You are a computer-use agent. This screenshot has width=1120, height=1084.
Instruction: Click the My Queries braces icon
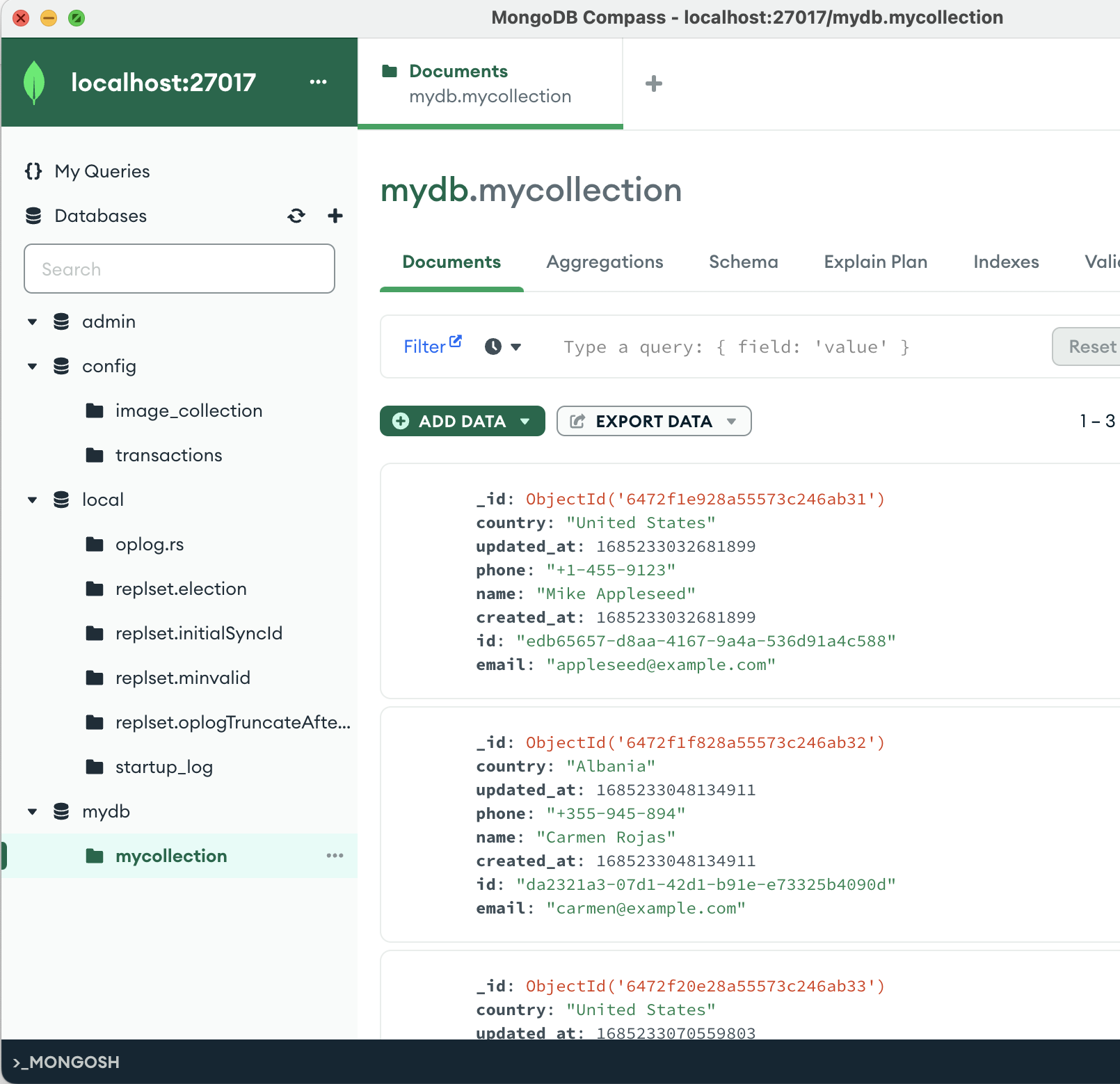33,171
